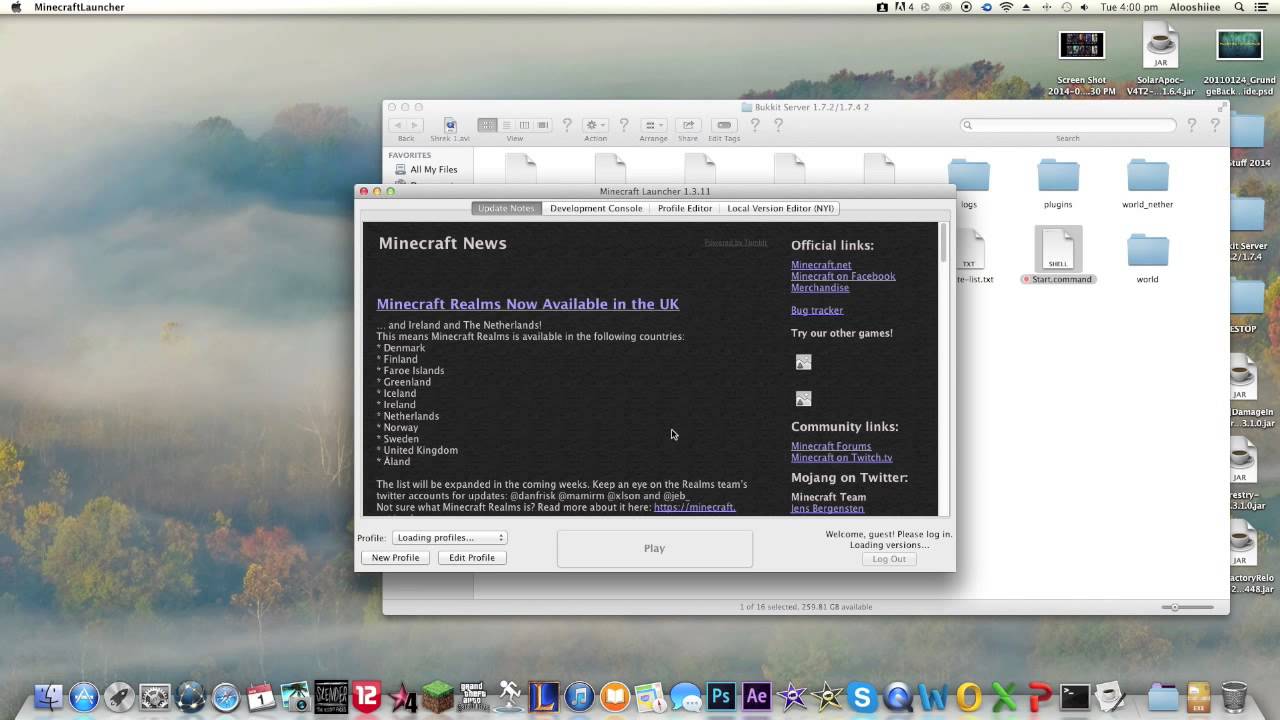Open Finder Action gear dropdown
The height and width of the screenshot is (720, 1280).
[595, 125]
